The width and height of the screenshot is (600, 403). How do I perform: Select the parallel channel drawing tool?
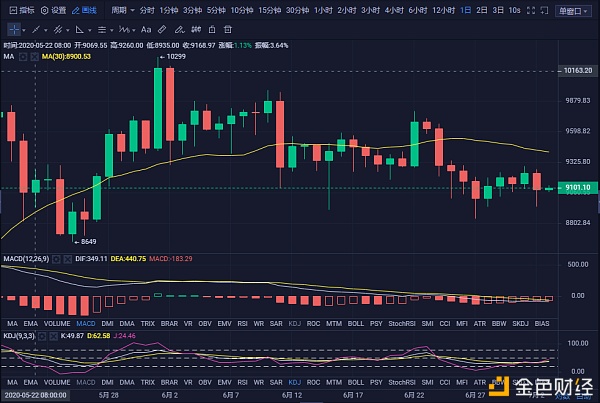tap(58, 29)
